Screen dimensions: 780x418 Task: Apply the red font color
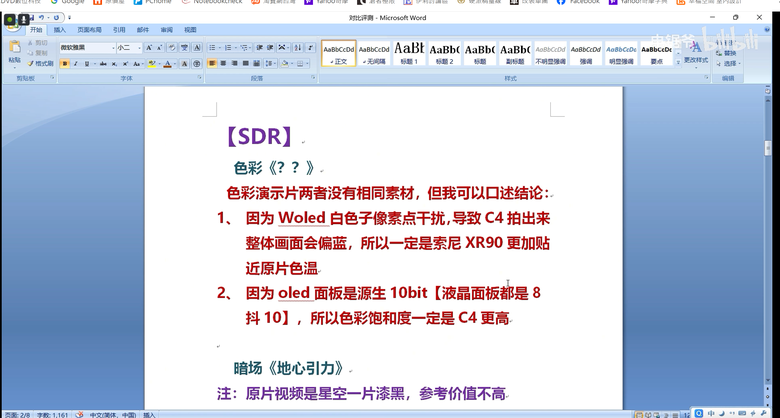click(168, 64)
